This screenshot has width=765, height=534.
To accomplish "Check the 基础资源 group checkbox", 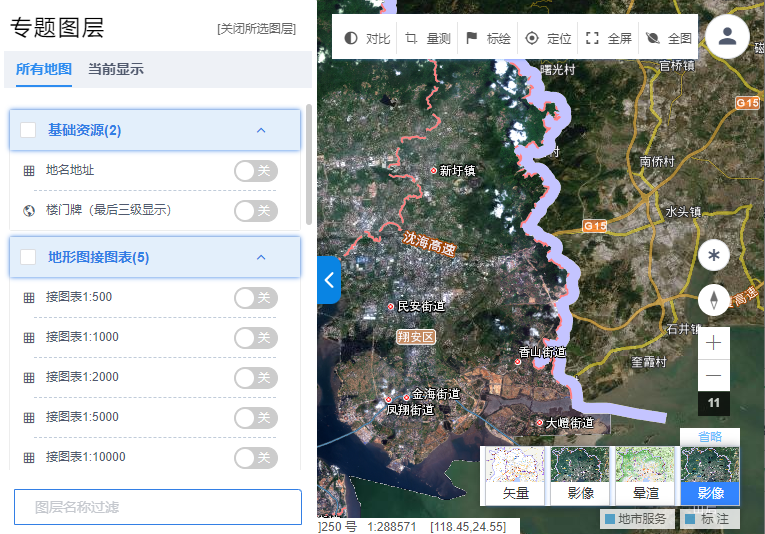I will (28, 130).
